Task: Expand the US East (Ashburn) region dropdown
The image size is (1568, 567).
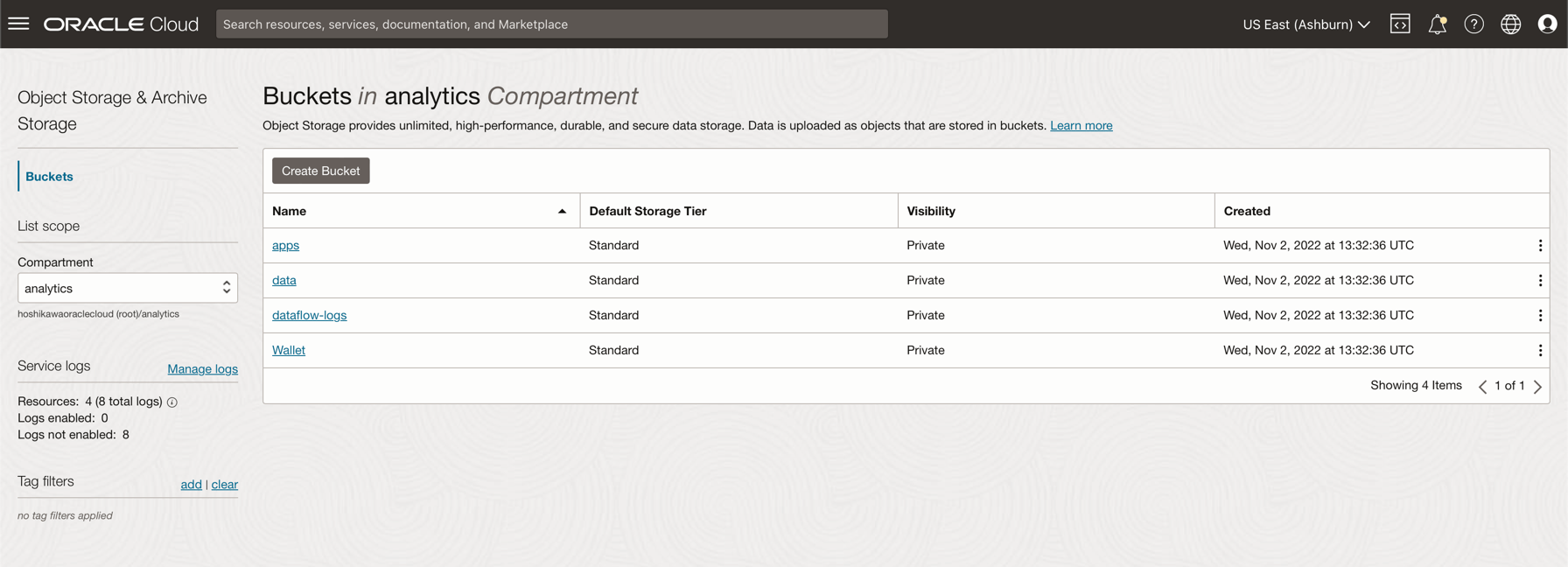Action: click(1305, 24)
